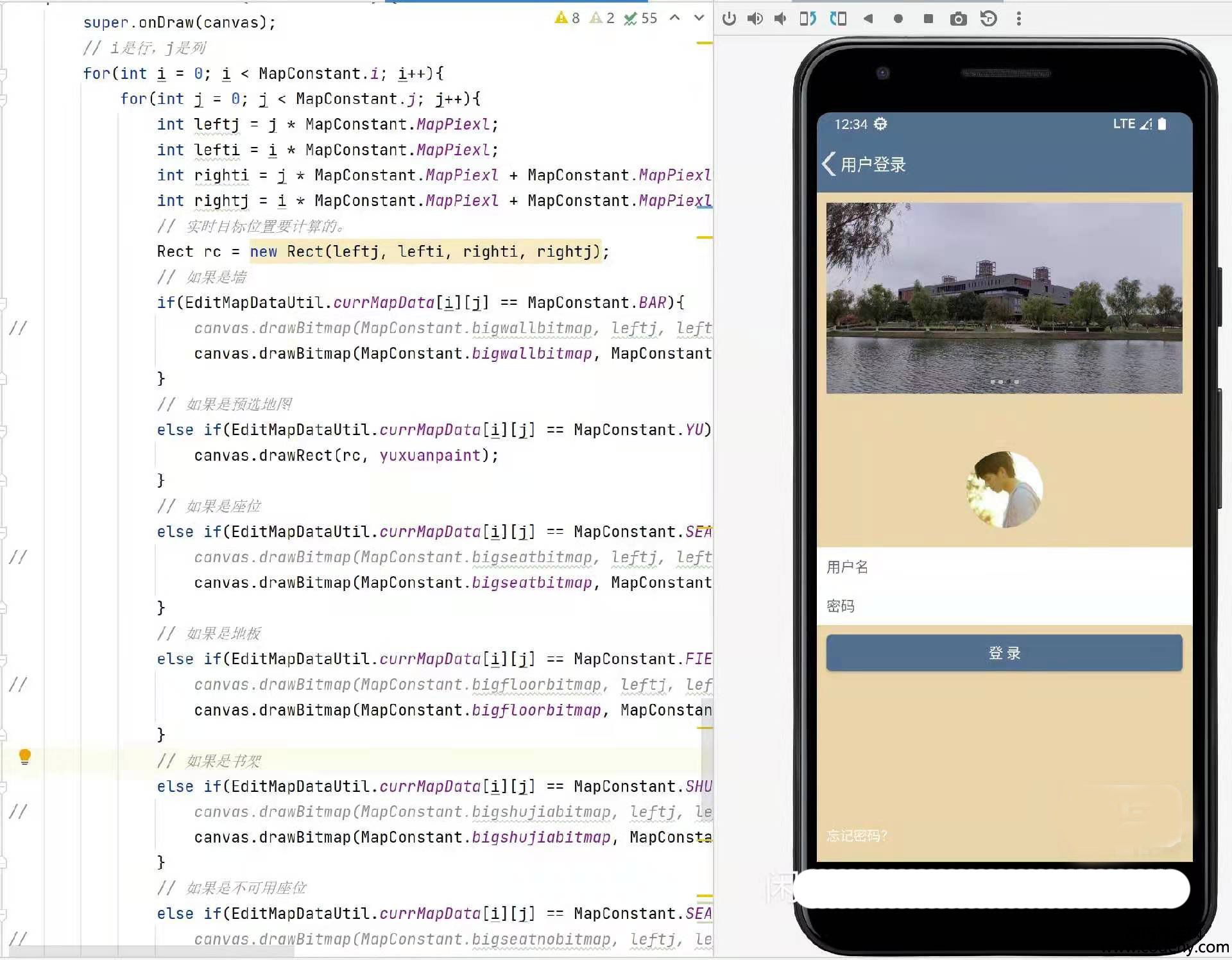Raise emulator volume with speaker icon

pos(755,19)
